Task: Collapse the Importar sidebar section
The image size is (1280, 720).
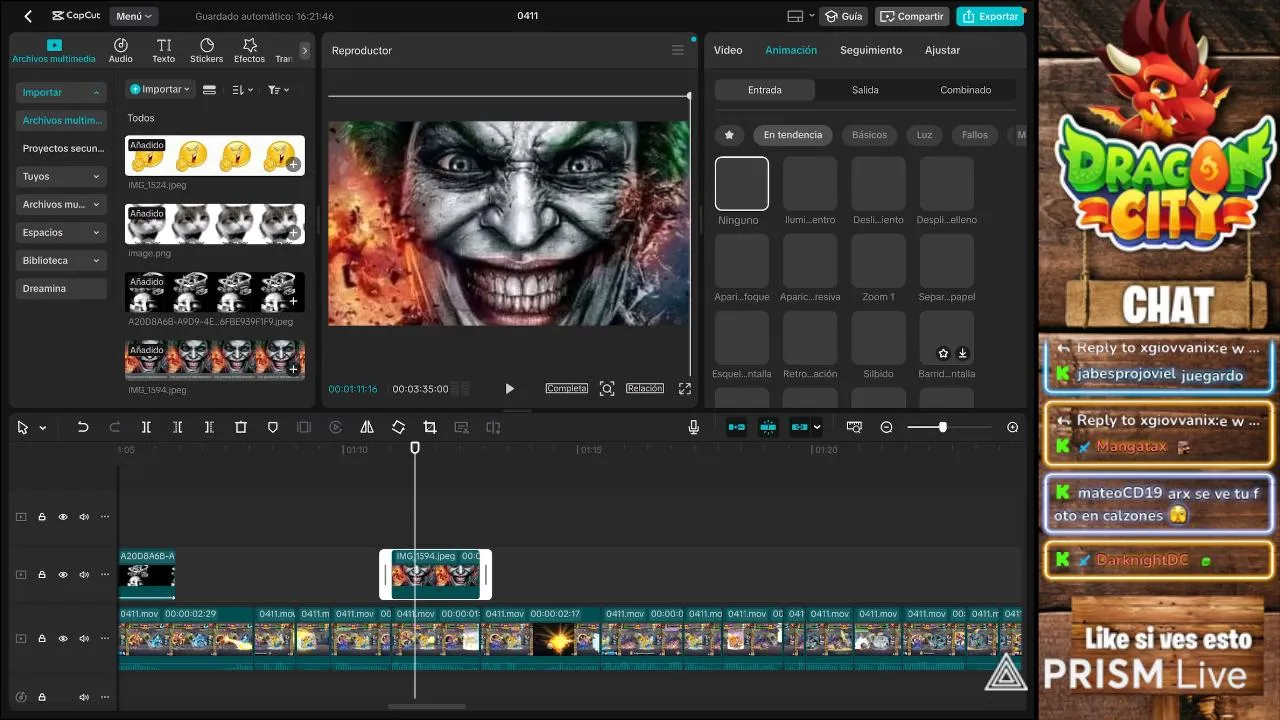Action: tap(61, 92)
